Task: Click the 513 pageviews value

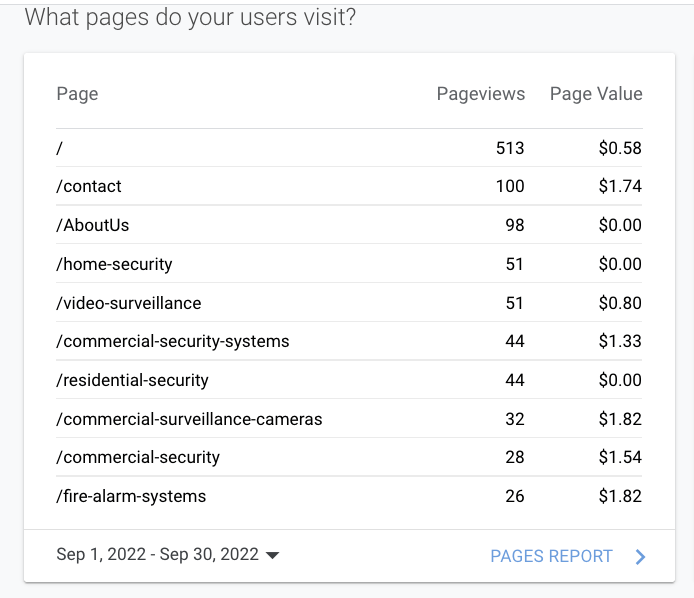Action: [x=510, y=148]
